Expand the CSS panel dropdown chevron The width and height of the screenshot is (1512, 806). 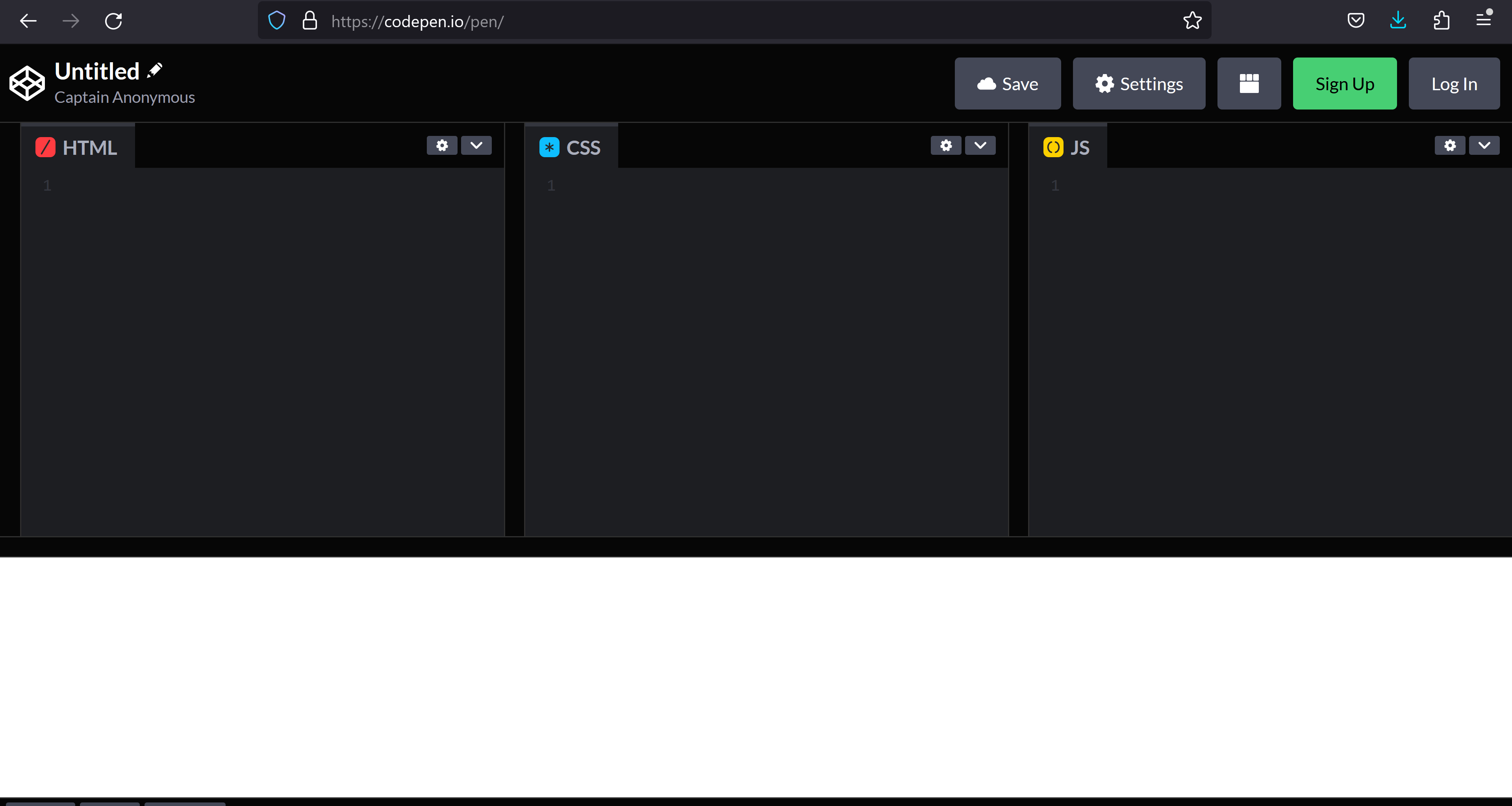(980, 146)
